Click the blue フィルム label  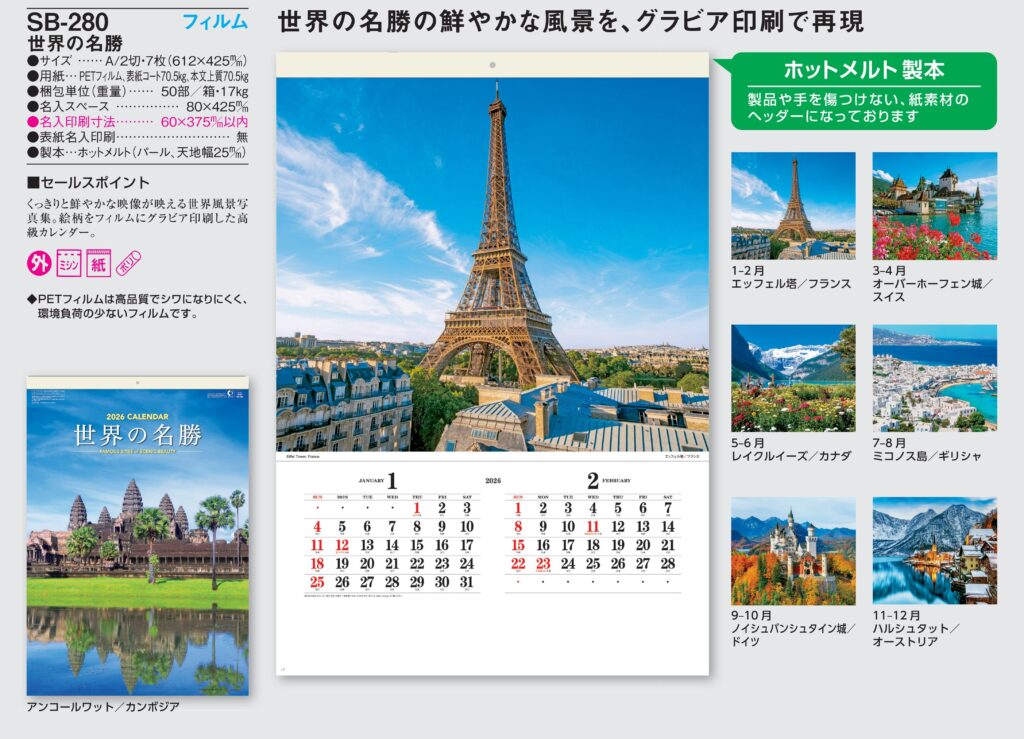point(215,22)
